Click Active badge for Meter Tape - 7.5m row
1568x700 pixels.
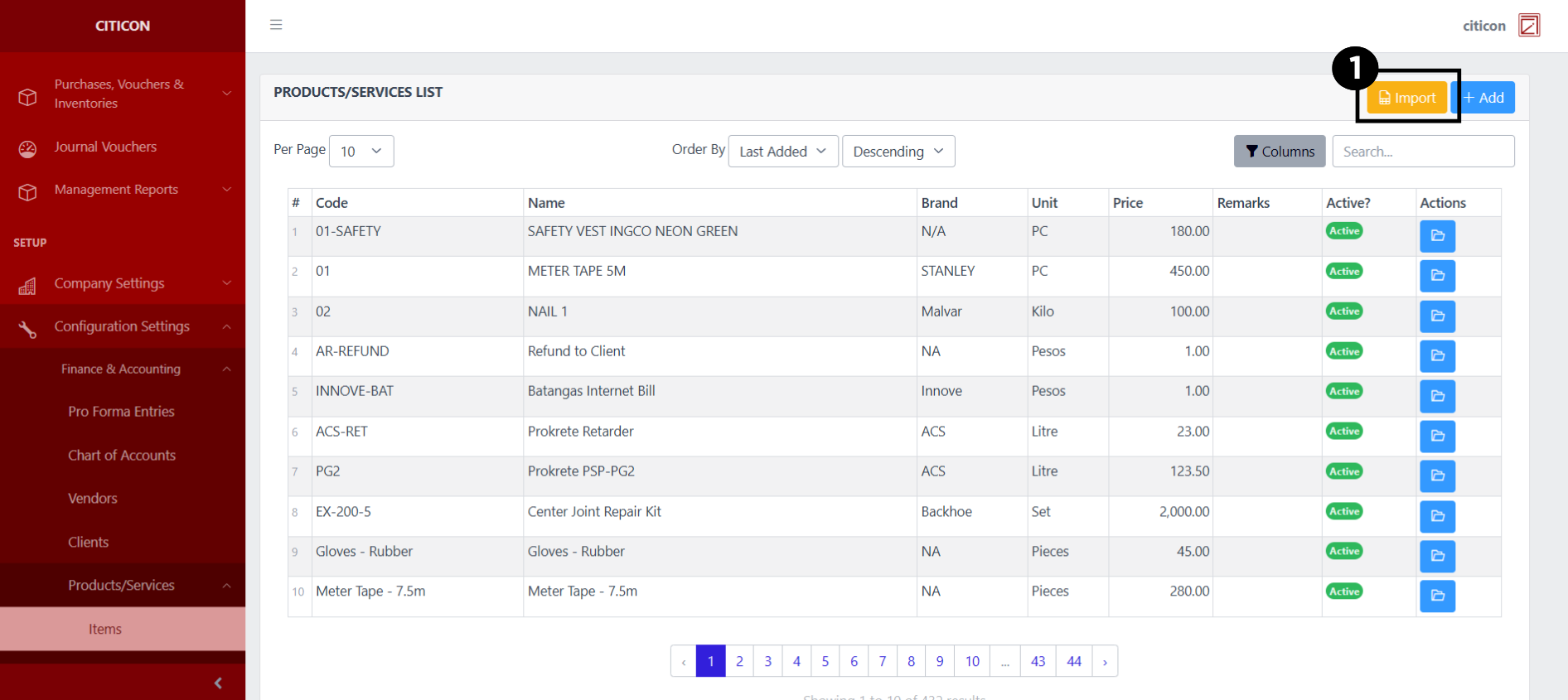click(x=1344, y=591)
